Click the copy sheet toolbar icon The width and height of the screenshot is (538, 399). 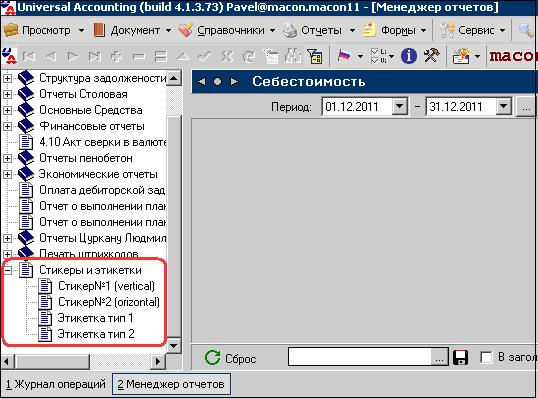click(271, 56)
